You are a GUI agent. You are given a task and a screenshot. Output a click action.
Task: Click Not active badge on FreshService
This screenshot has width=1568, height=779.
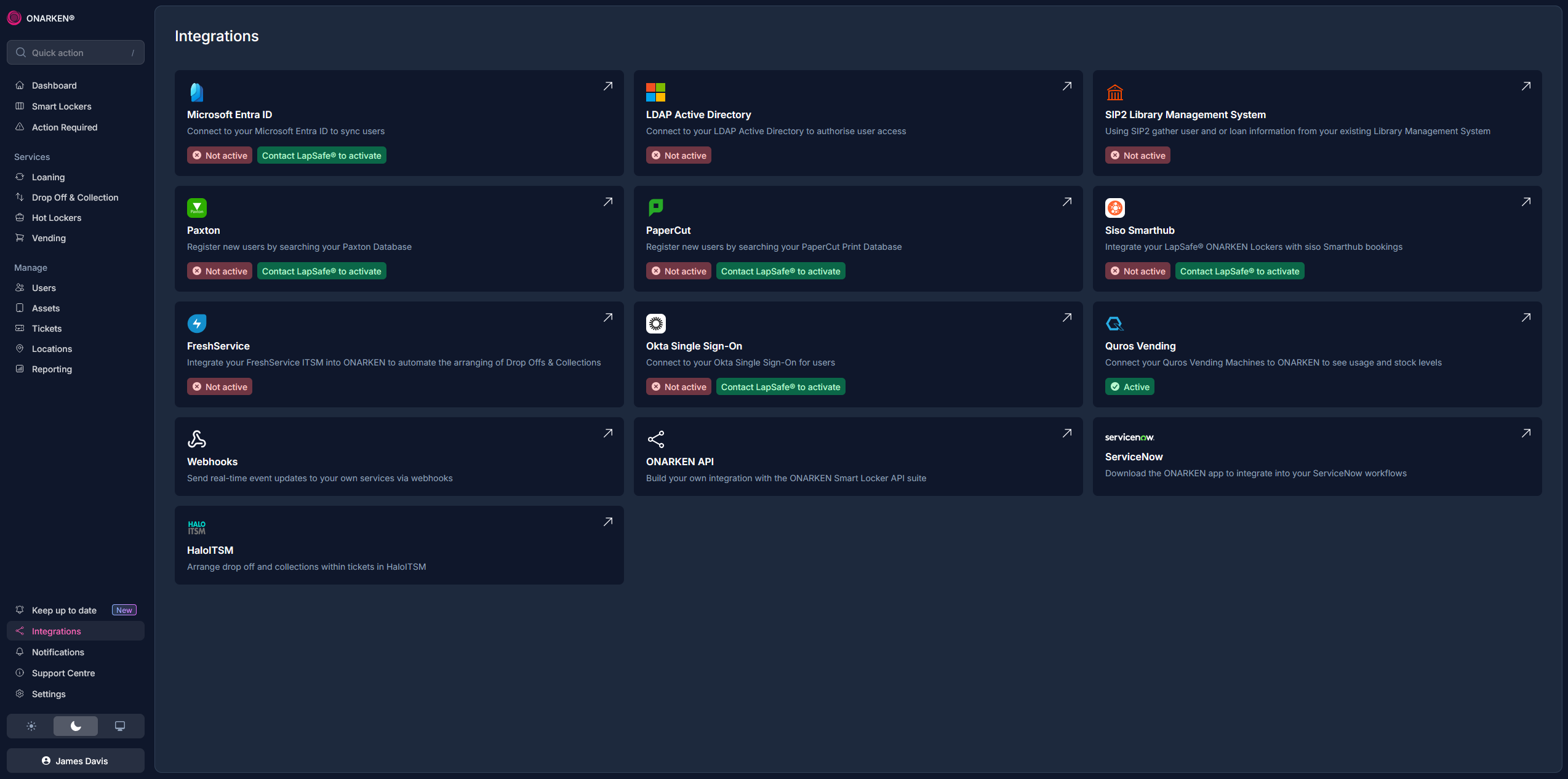219,387
